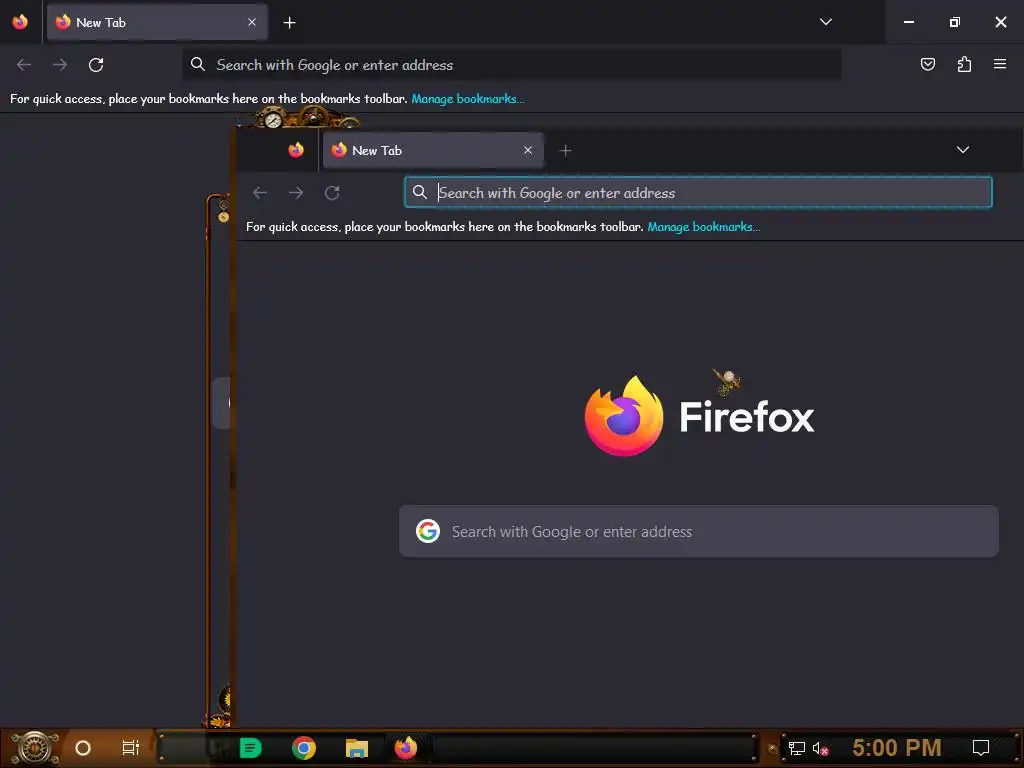
Task: Minimize the back Firefox window
Action: pos(908,22)
